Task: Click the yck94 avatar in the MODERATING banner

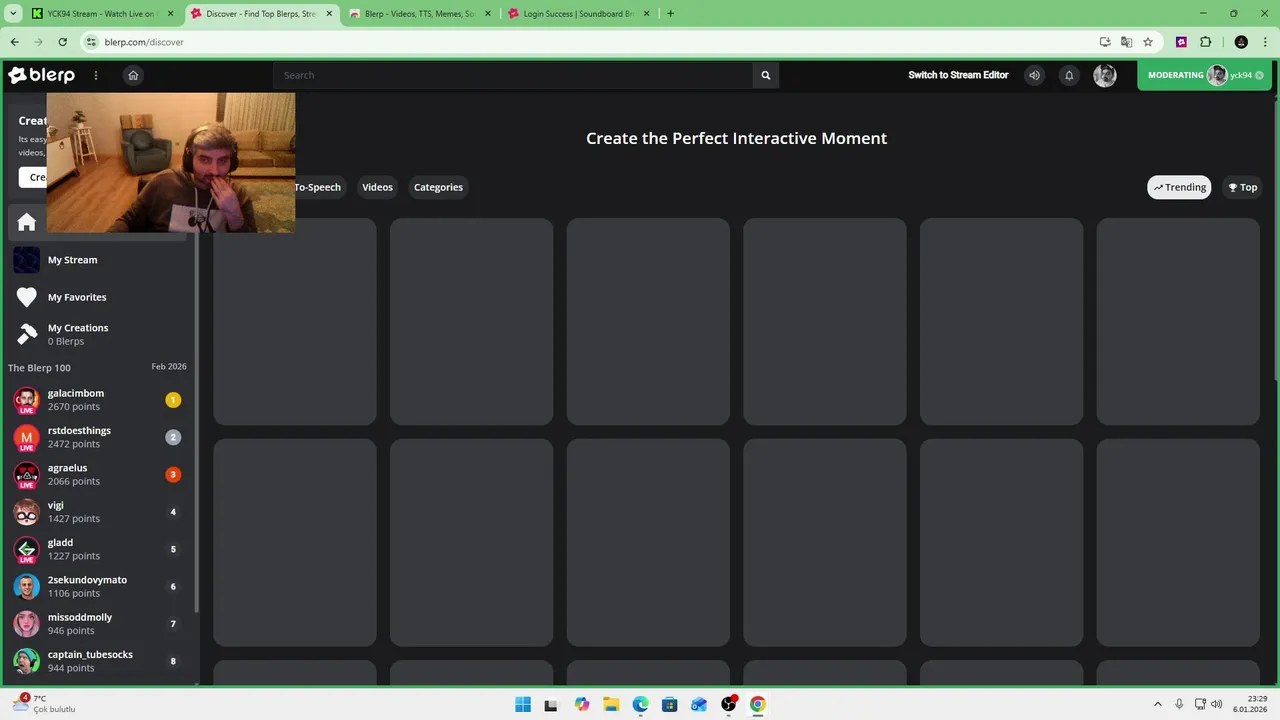Action: pos(1217,75)
